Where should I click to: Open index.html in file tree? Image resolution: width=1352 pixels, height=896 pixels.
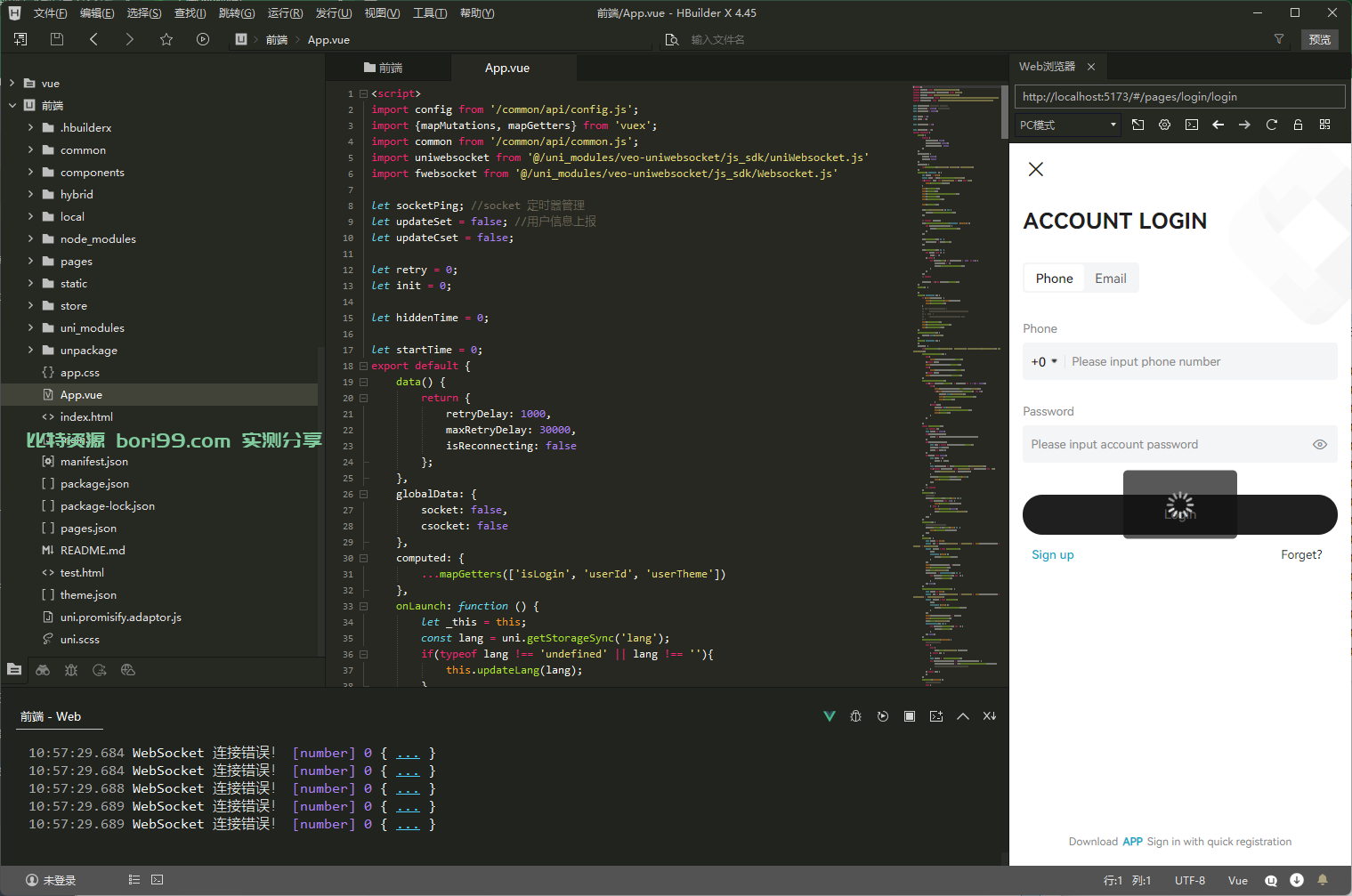click(x=86, y=416)
